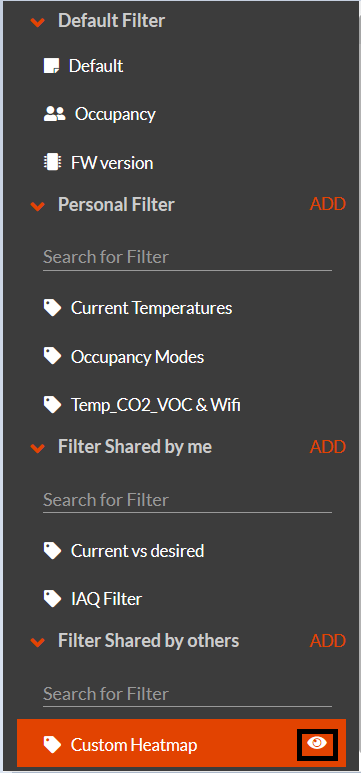This screenshot has width=361, height=773.
Task: Click the chip icon beside FW version
Action: (x=51, y=162)
